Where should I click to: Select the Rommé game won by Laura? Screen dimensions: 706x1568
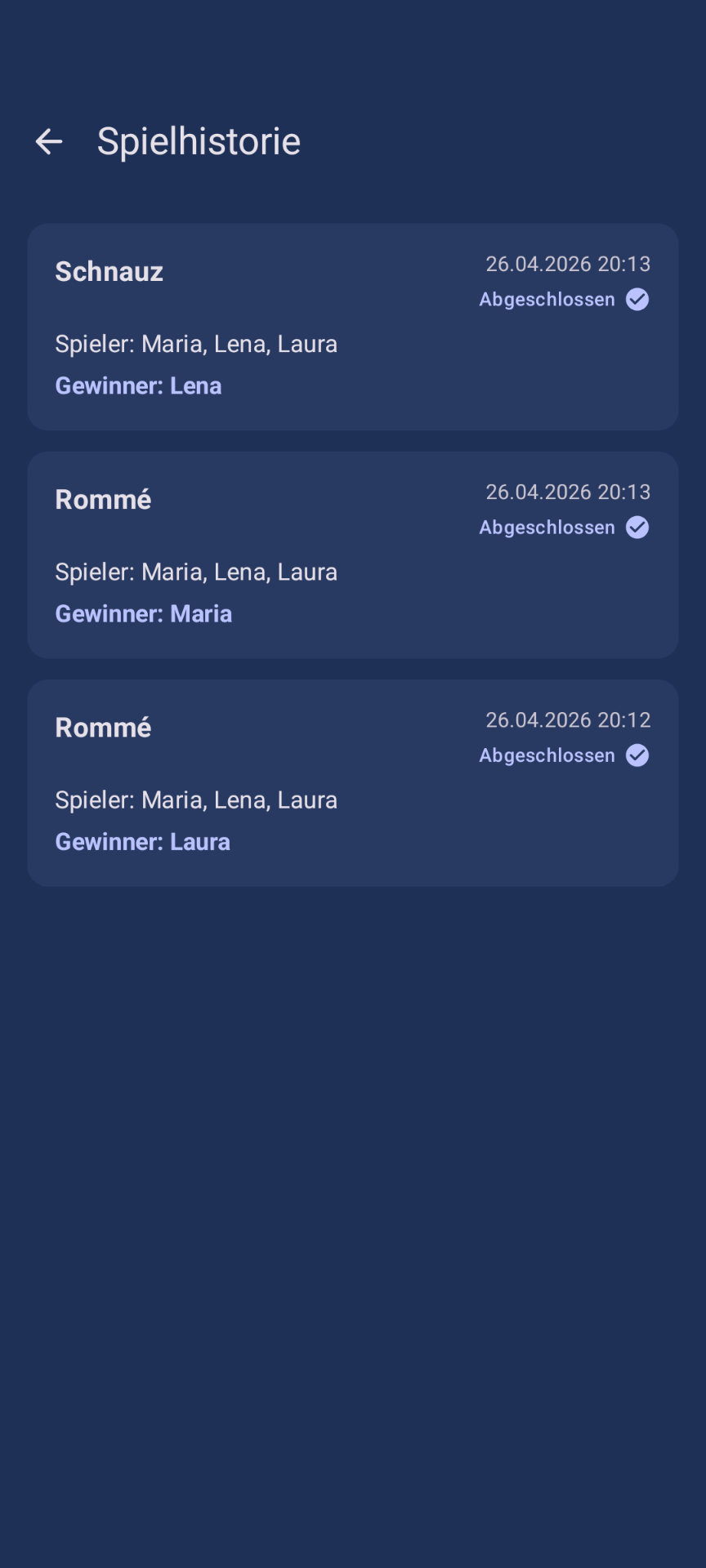[x=353, y=783]
